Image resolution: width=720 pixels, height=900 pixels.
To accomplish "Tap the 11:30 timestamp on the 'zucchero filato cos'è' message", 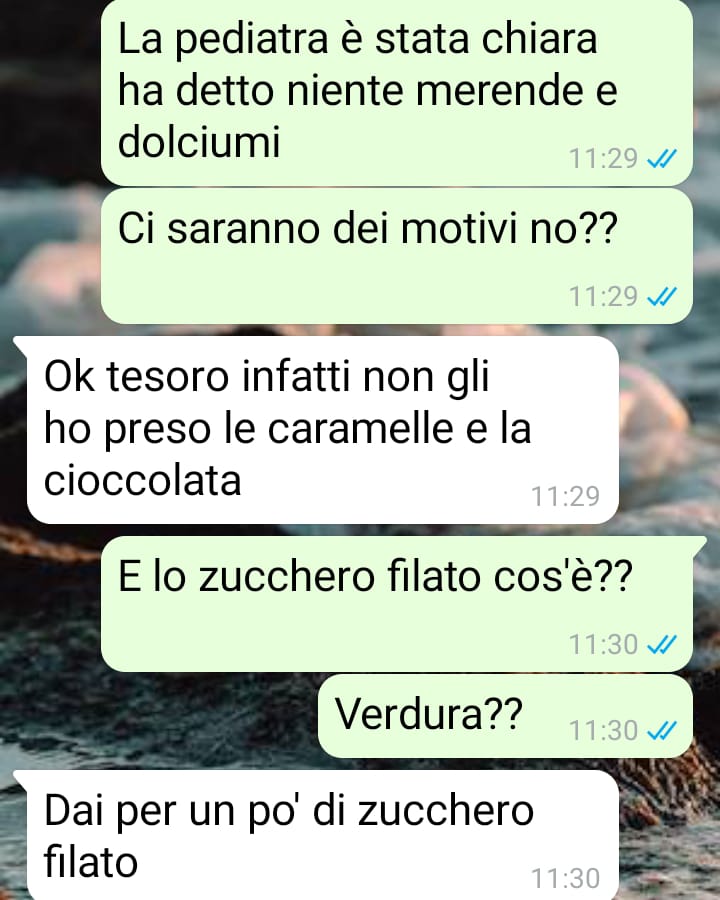I will click(603, 645).
